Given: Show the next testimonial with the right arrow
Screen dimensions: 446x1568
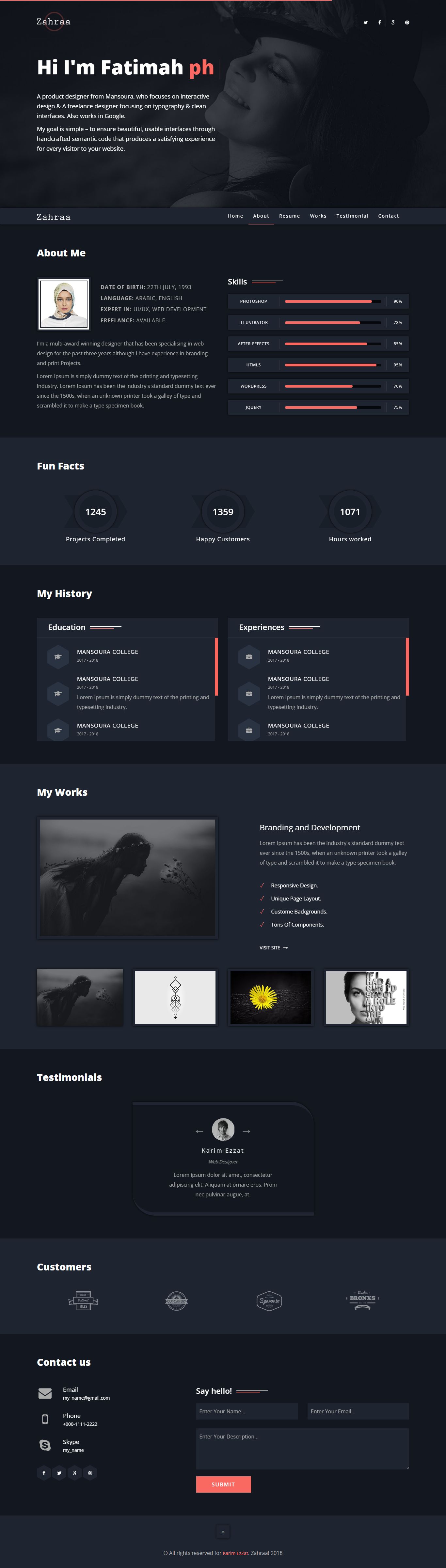Looking at the screenshot, I should 247,1131.
